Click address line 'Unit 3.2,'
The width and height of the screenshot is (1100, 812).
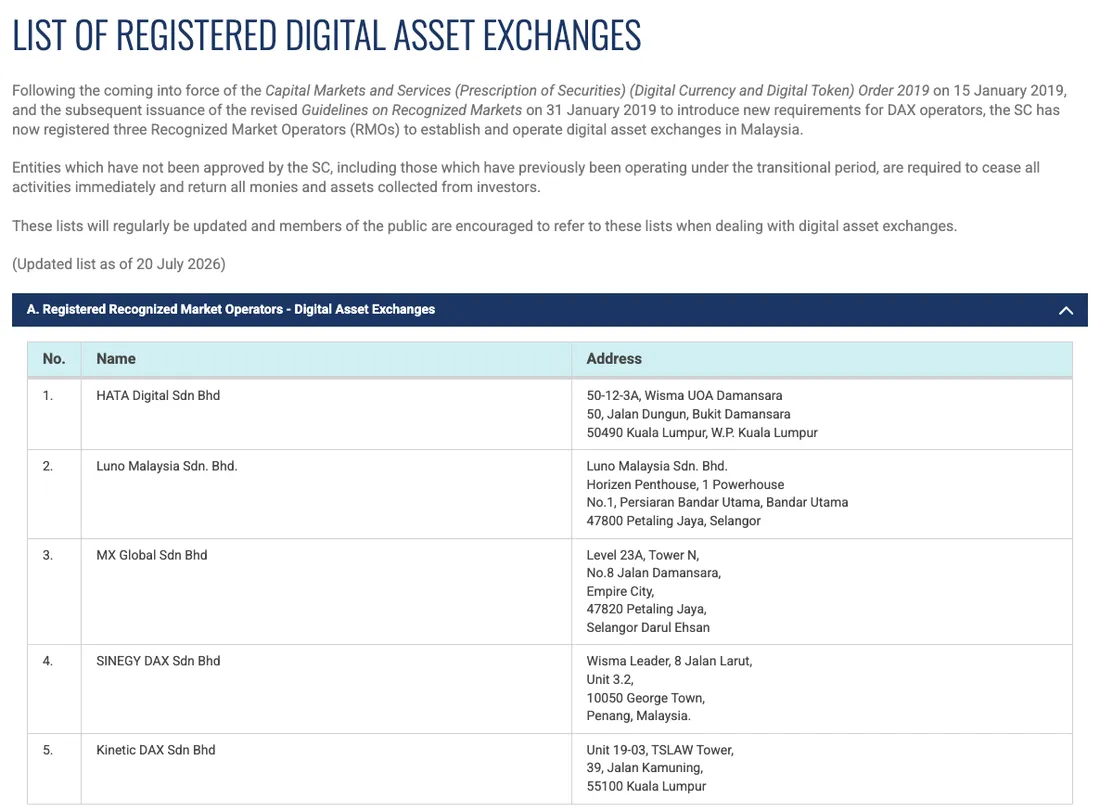pyautogui.click(x=610, y=679)
